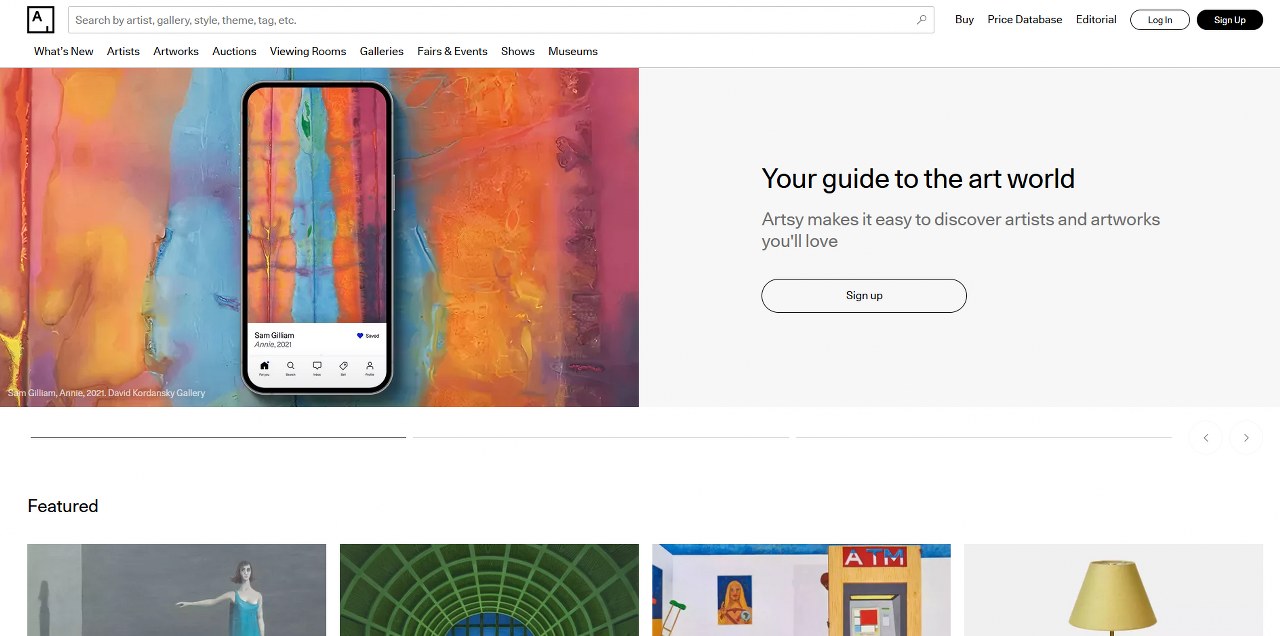Click the search magnifier icon
Viewport: 1280px width, 636px height.
(x=922, y=20)
